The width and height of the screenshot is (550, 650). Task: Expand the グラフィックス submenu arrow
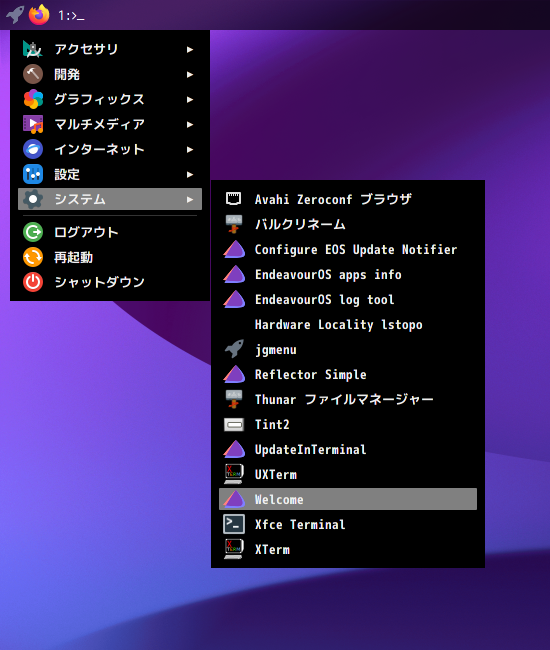pos(190,99)
